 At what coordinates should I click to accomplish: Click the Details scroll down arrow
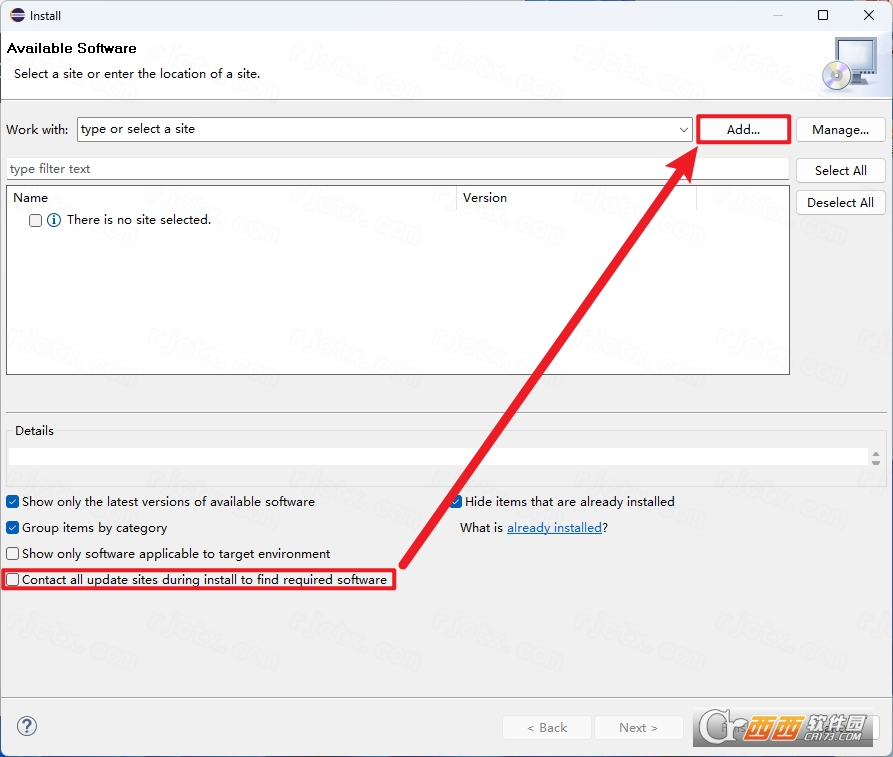pos(876,462)
